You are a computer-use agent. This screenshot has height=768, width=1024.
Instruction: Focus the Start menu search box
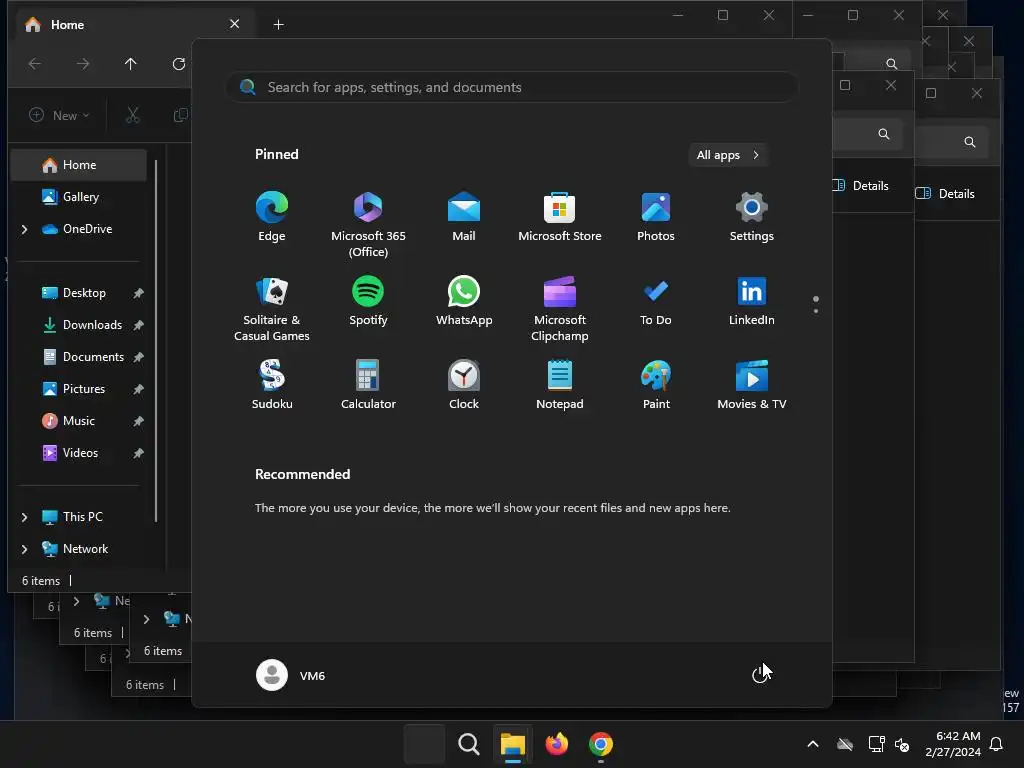(512, 88)
